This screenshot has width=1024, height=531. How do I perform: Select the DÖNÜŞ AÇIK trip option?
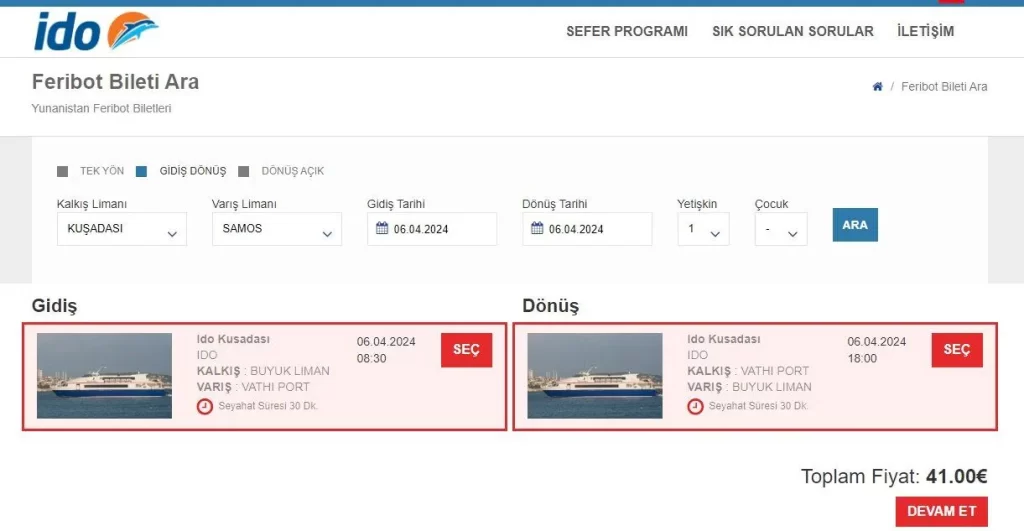(x=281, y=171)
